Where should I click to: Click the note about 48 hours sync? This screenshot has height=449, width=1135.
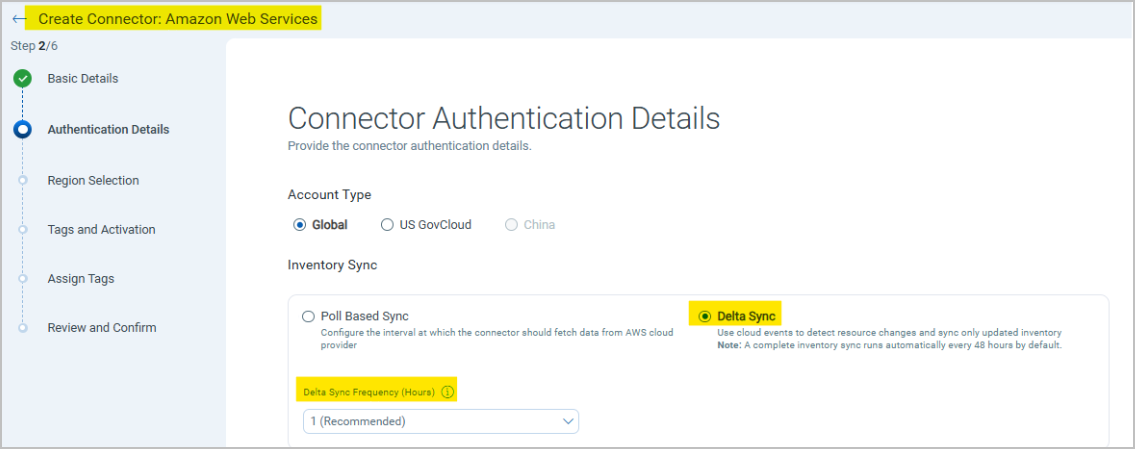[x=889, y=345]
